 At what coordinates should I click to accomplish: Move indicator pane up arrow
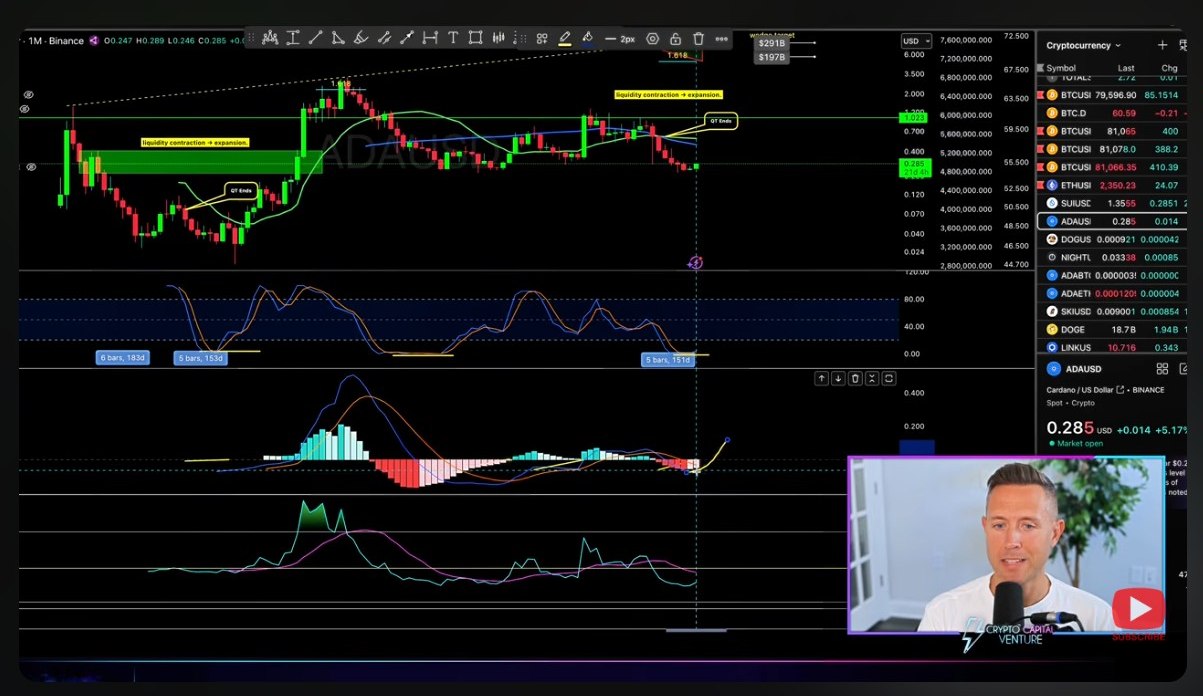tap(821, 378)
